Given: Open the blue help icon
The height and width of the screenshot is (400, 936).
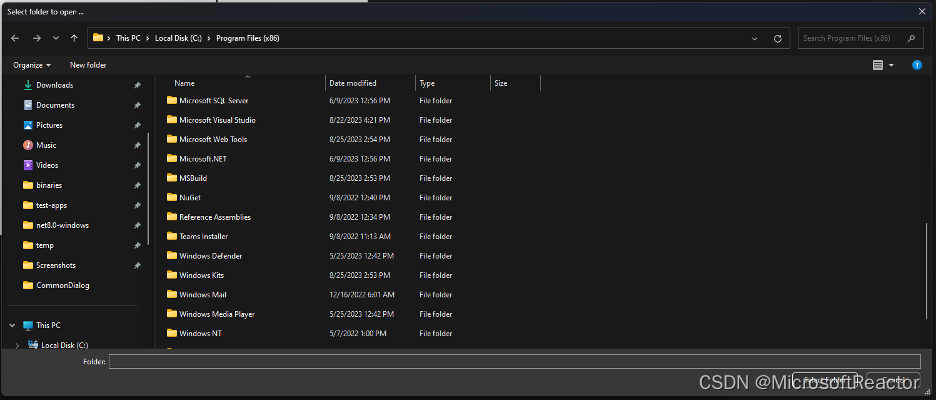Looking at the screenshot, I should [917, 65].
